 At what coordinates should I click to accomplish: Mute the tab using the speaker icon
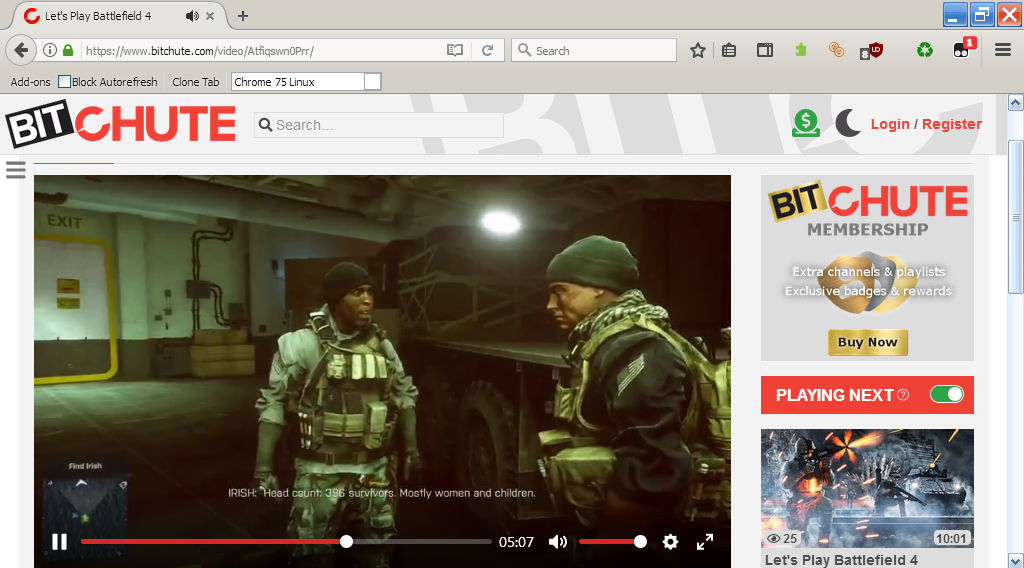point(191,16)
